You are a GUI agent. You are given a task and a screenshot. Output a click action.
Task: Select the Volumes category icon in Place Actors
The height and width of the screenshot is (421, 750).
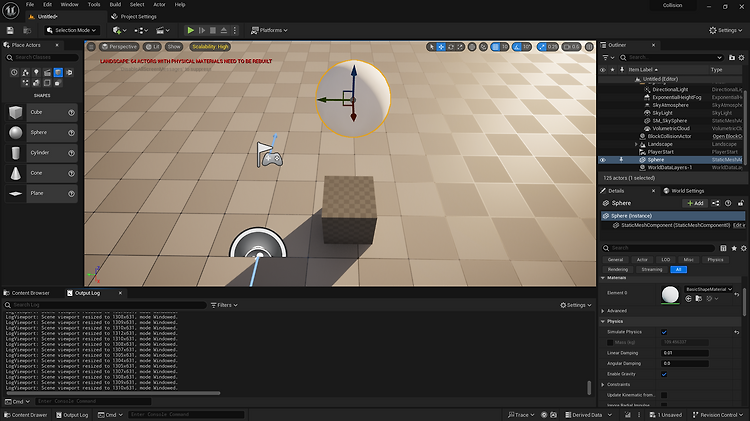coord(47,83)
